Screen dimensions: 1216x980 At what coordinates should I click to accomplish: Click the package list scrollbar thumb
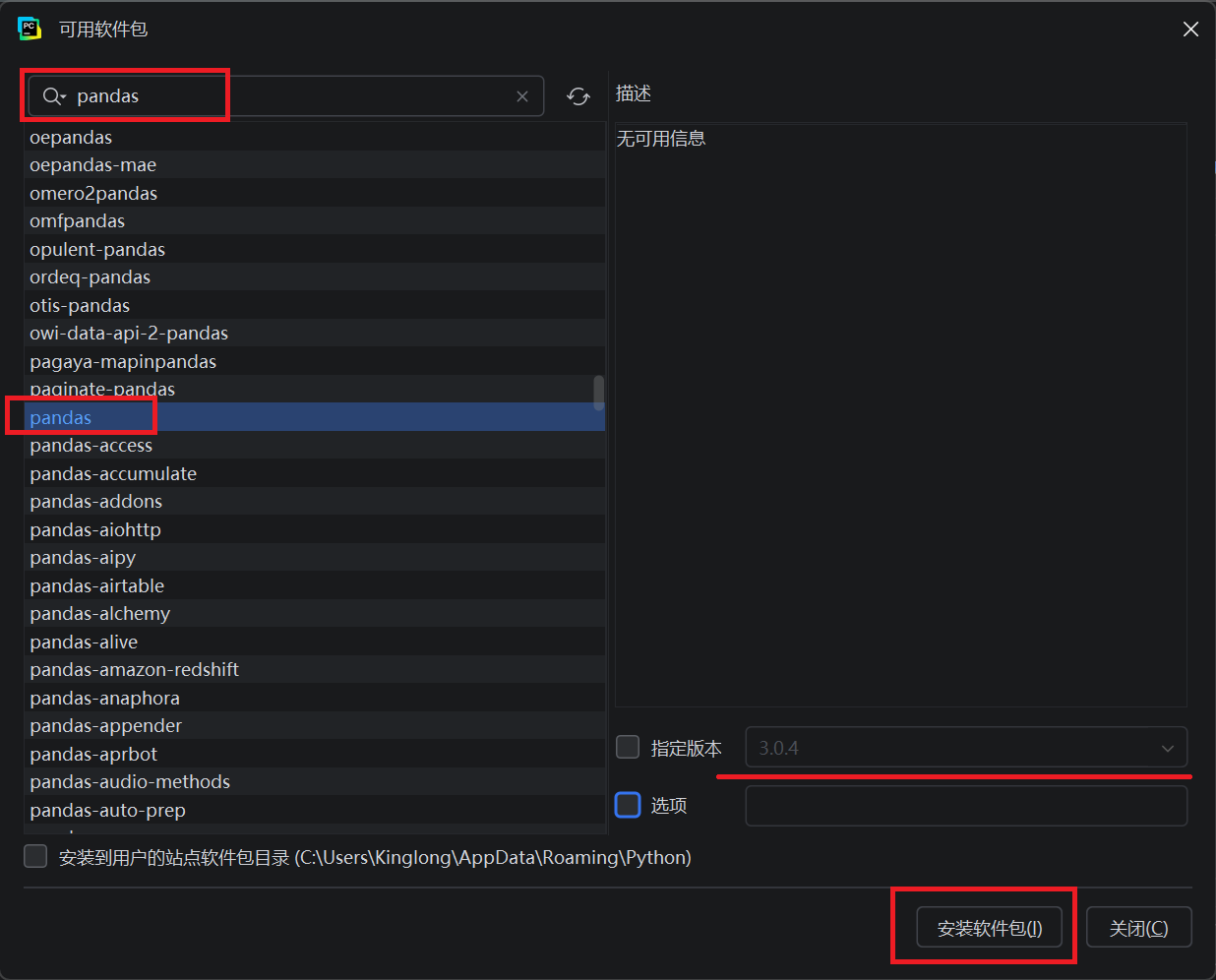598,393
